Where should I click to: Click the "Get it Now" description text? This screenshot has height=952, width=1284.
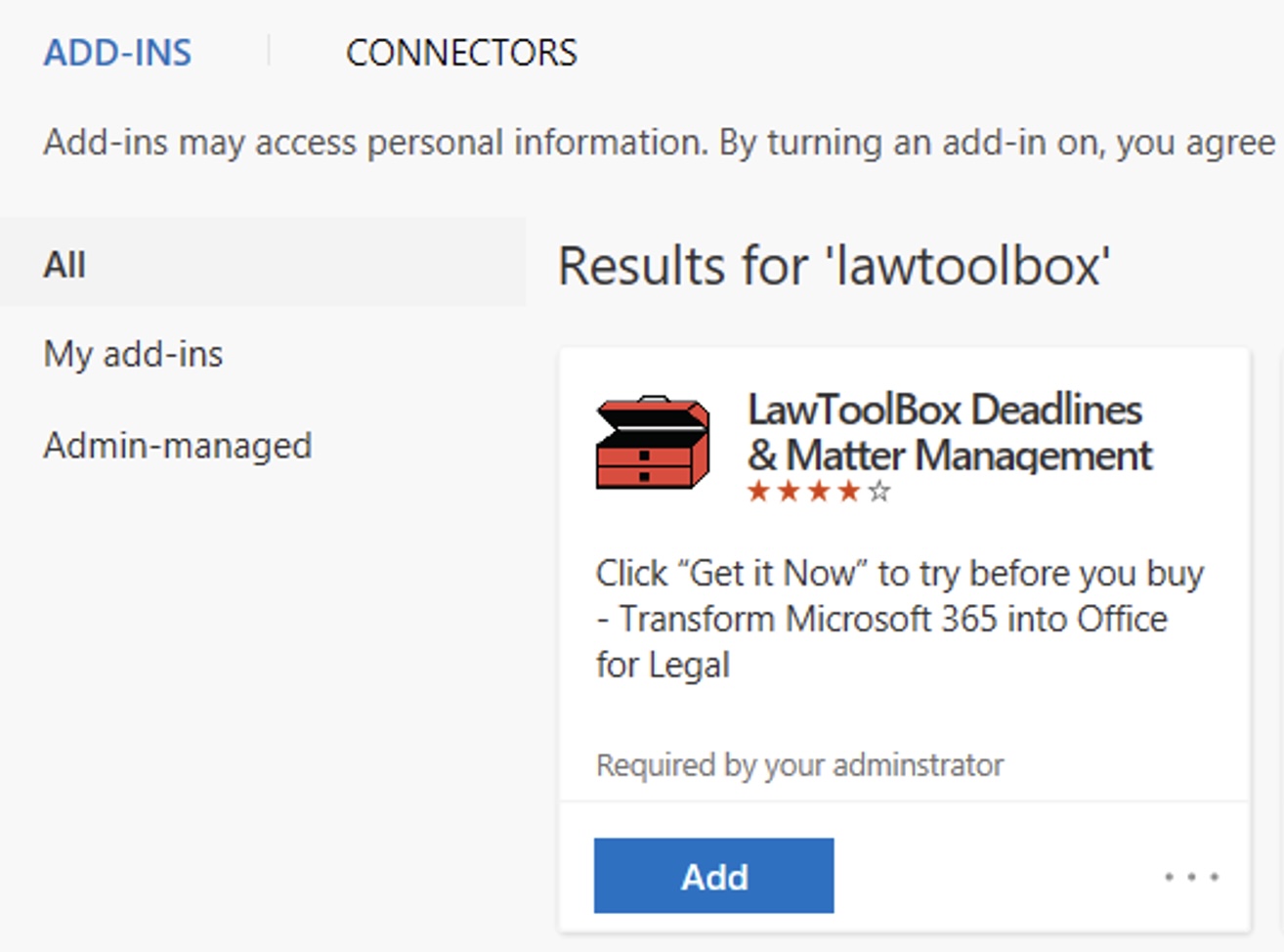point(900,619)
